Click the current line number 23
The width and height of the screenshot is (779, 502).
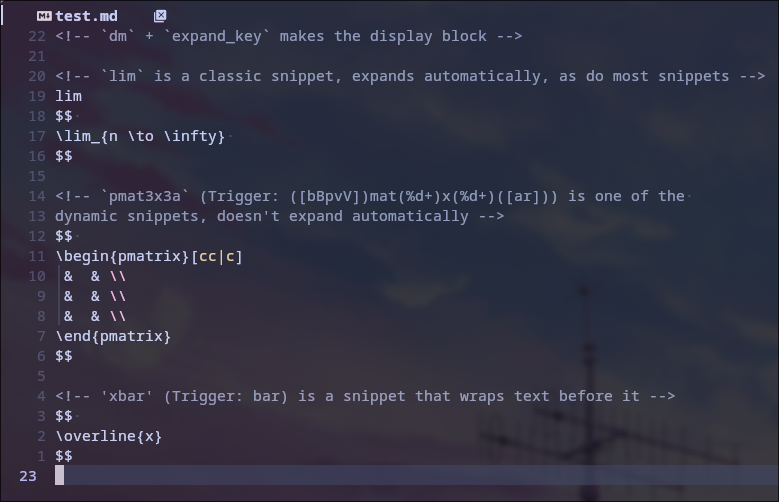(x=28, y=476)
